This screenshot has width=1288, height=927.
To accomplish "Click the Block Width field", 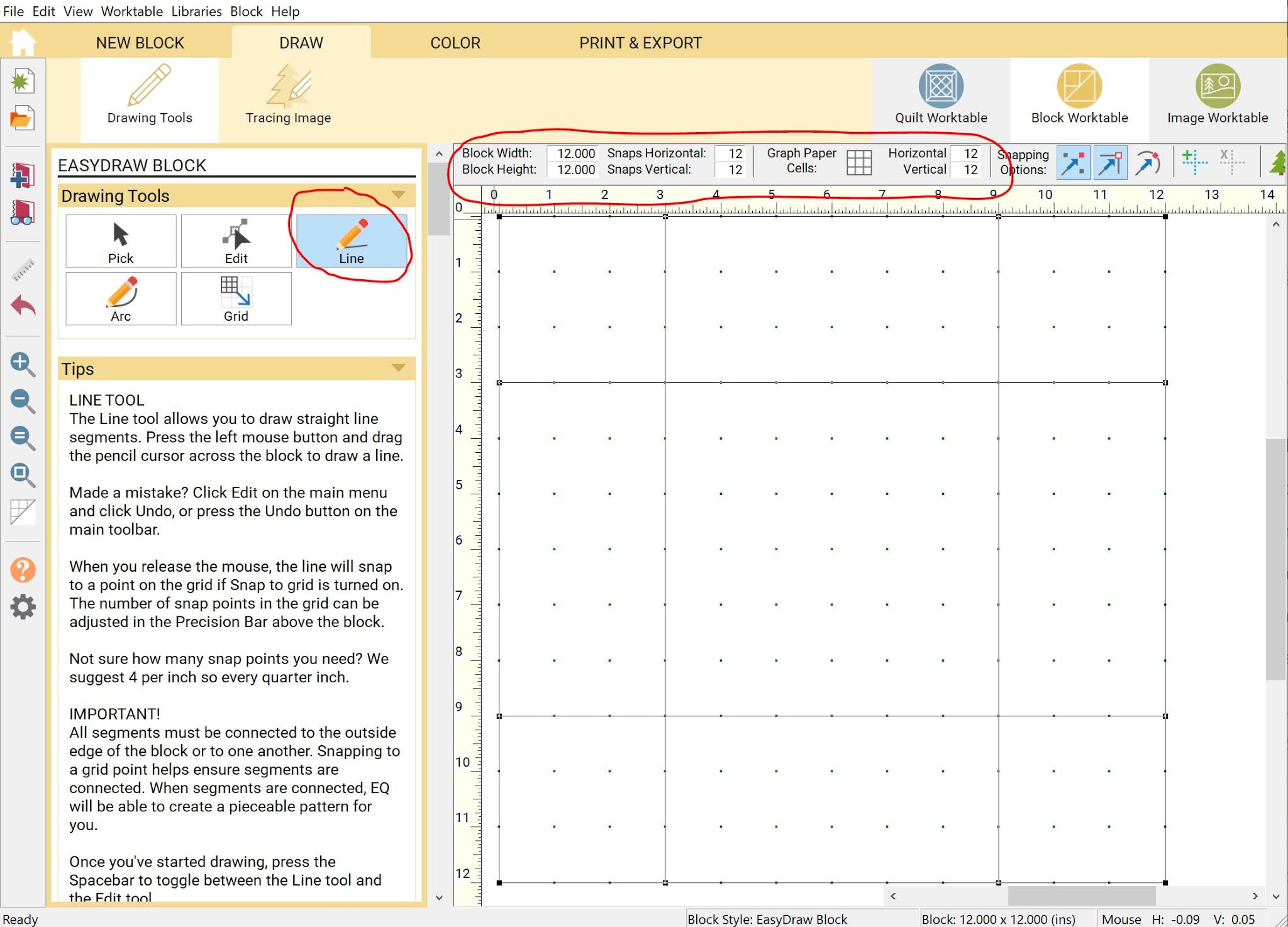I will point(572,153).
